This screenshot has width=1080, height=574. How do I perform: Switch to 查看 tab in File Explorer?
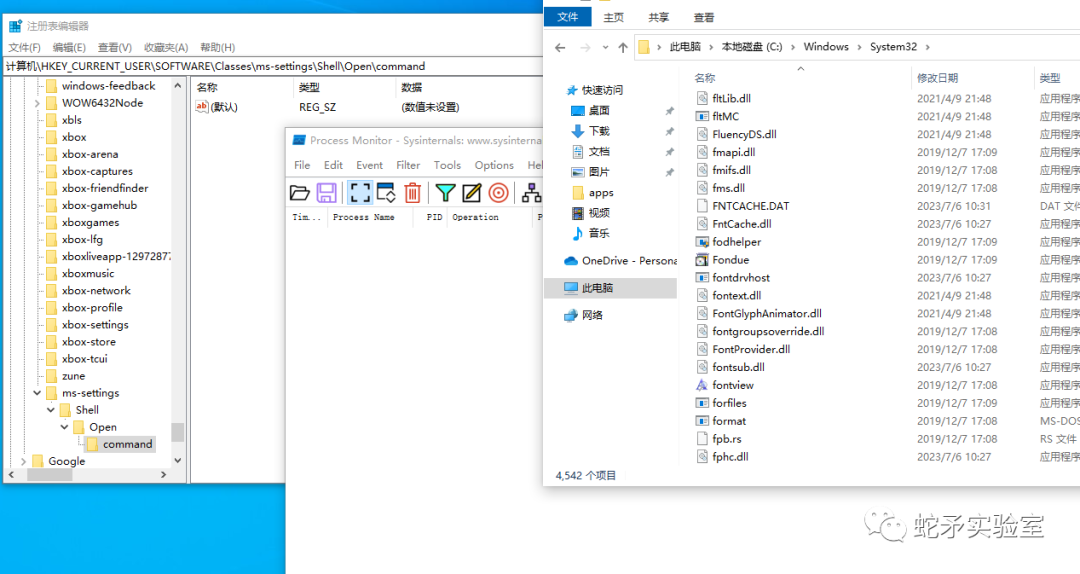click(704, 18)
